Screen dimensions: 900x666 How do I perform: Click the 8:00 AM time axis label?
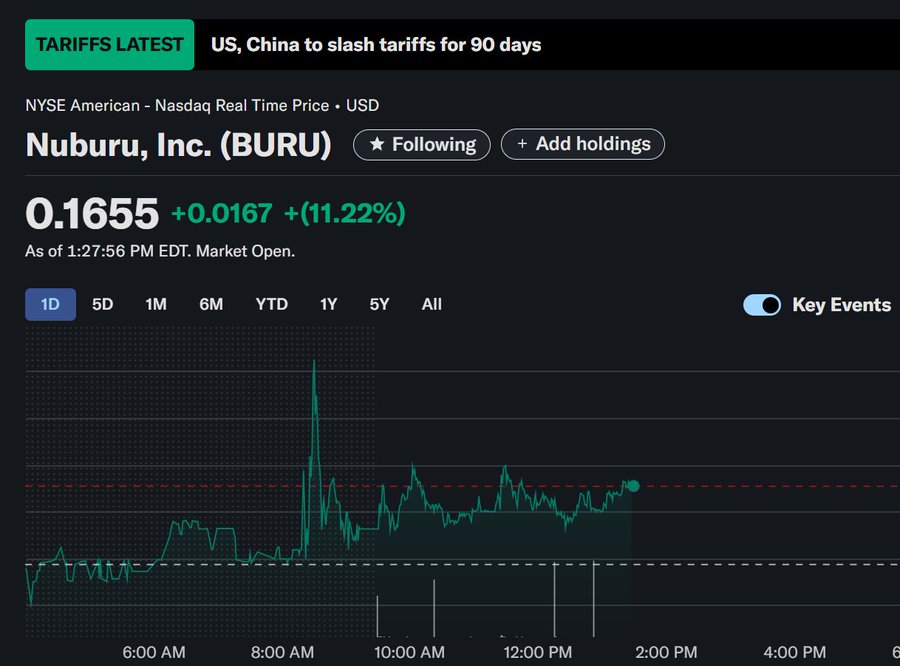coord(282,653)
